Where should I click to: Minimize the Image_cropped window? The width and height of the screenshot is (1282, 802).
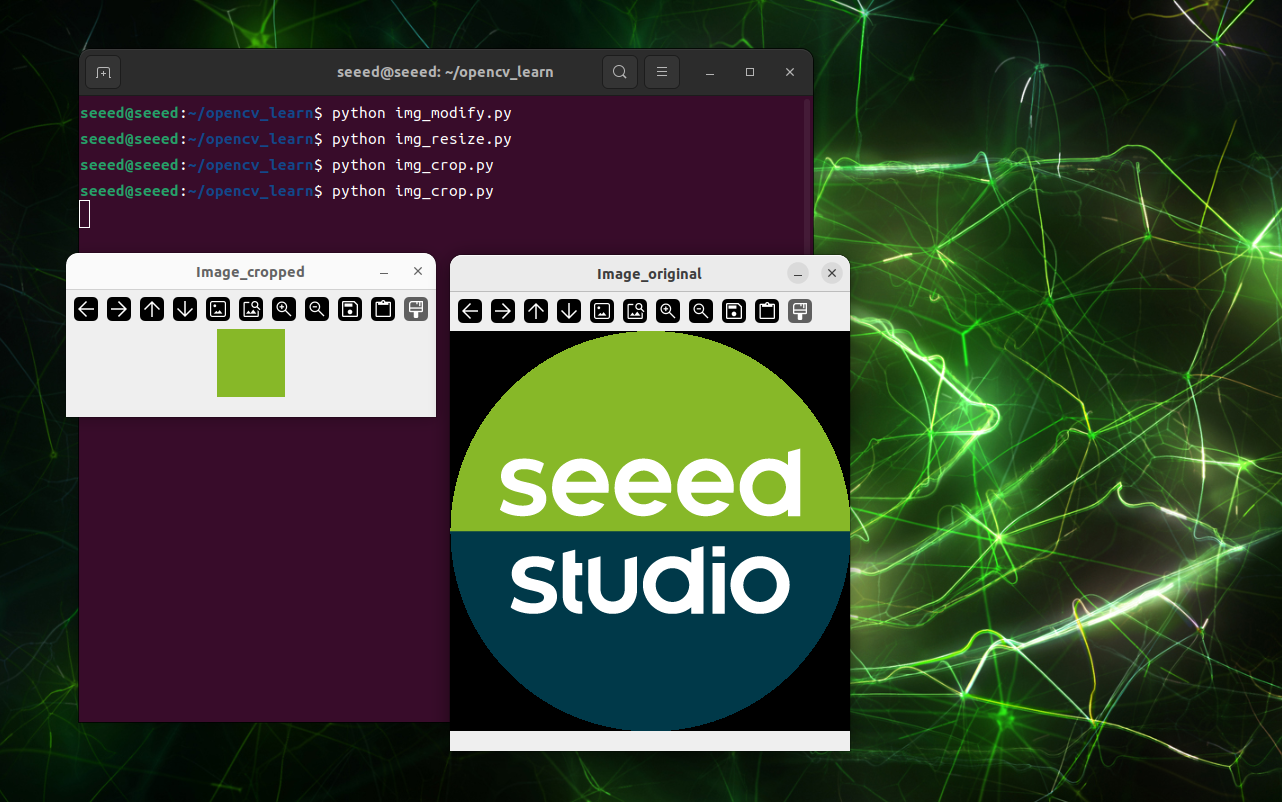[384, 272]
